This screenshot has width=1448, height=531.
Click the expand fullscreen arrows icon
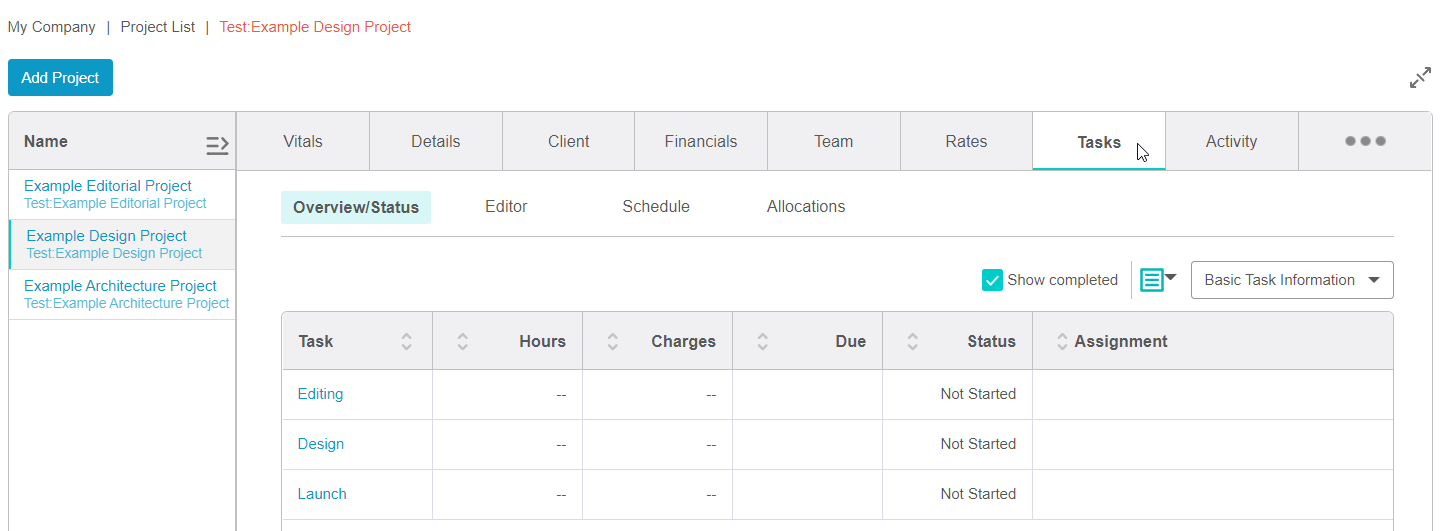tap(1420, 78)
